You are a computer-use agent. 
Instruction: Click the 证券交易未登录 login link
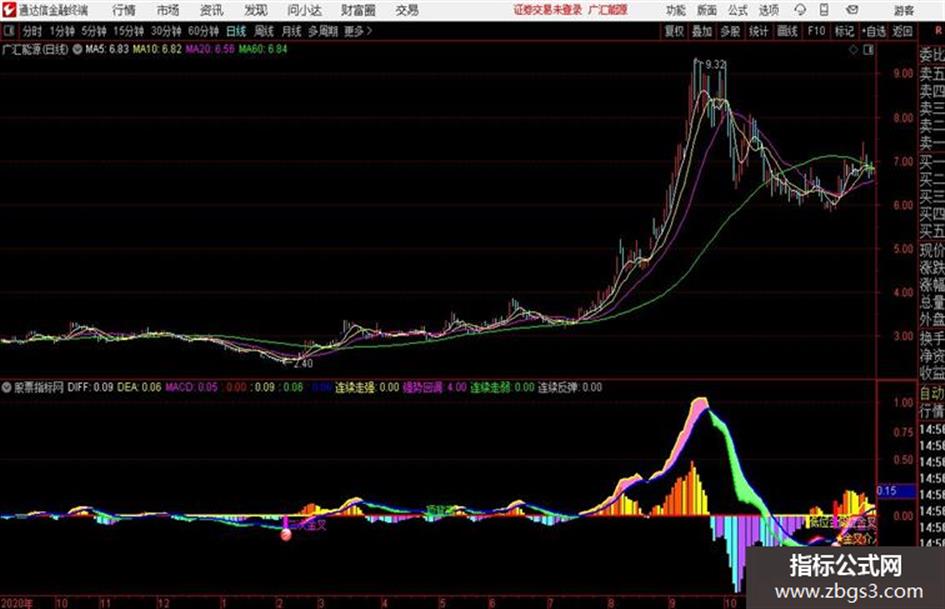click(548, 10)
